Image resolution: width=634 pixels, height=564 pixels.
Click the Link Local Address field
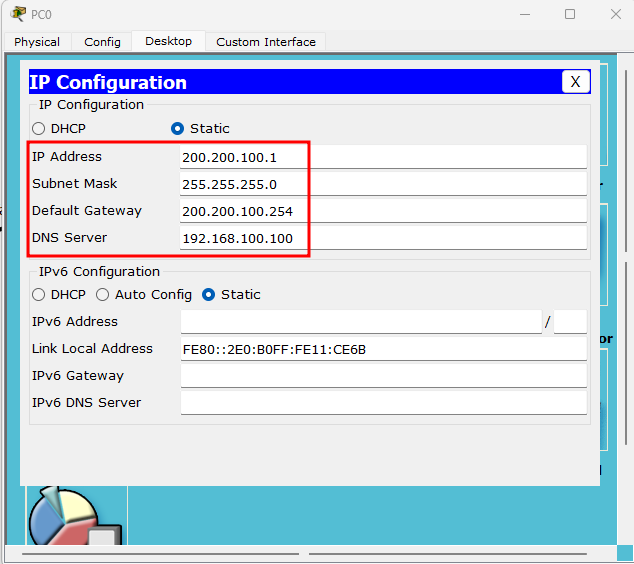click(x=384, y=349)
